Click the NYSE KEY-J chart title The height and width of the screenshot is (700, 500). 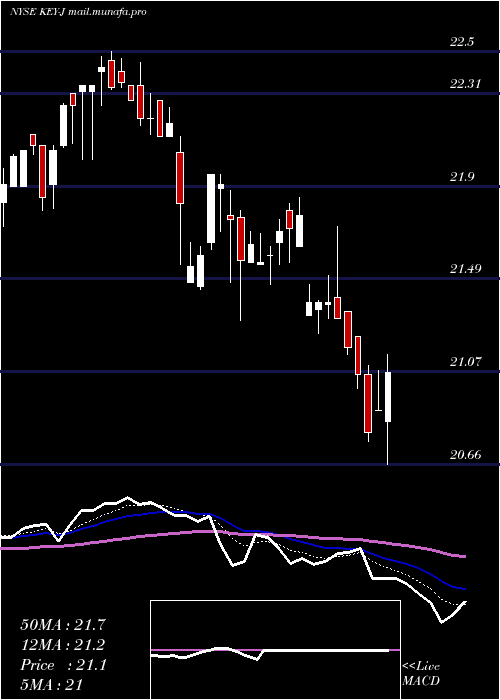tap(79, 12)
